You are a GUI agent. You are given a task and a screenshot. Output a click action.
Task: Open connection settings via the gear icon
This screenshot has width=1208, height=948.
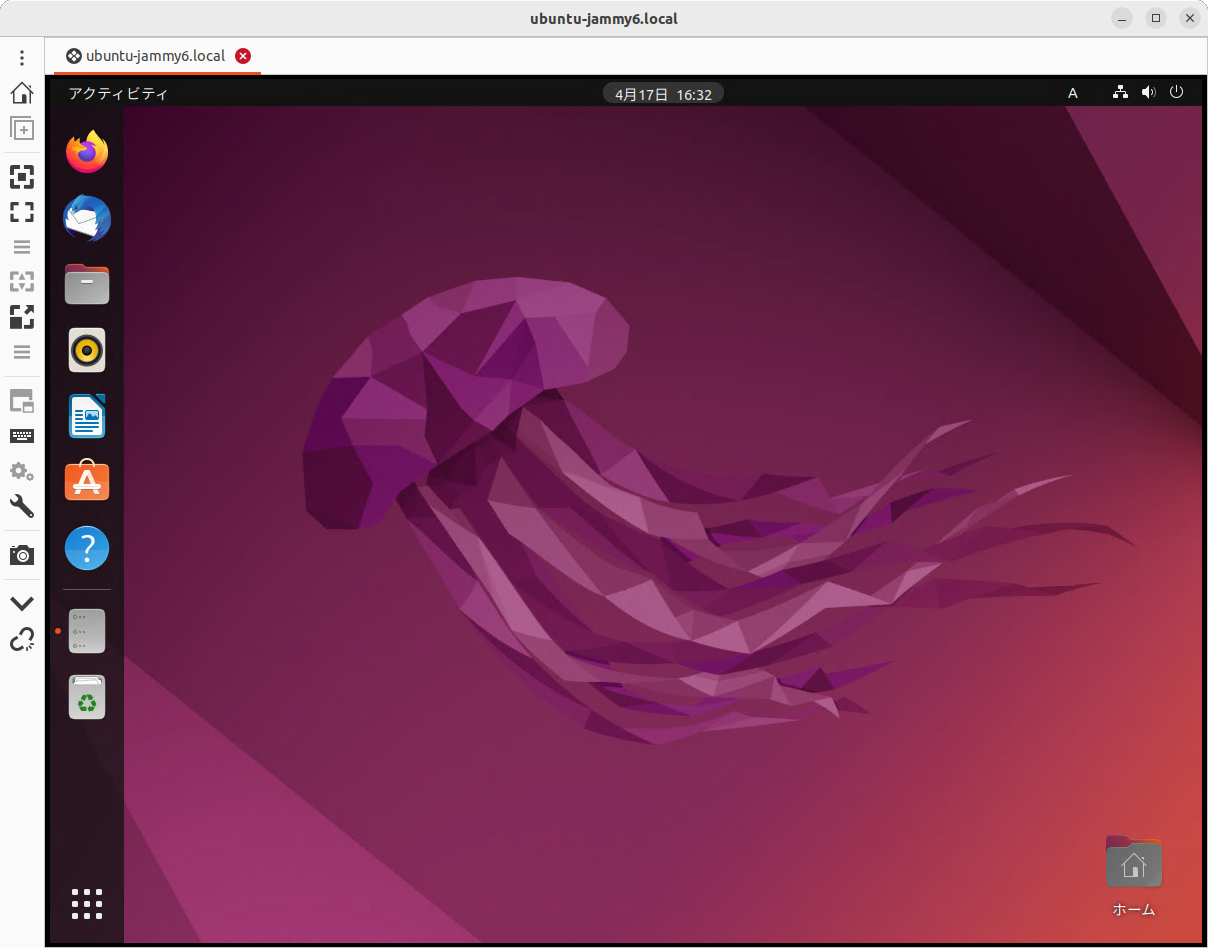(x=21, y=471)
